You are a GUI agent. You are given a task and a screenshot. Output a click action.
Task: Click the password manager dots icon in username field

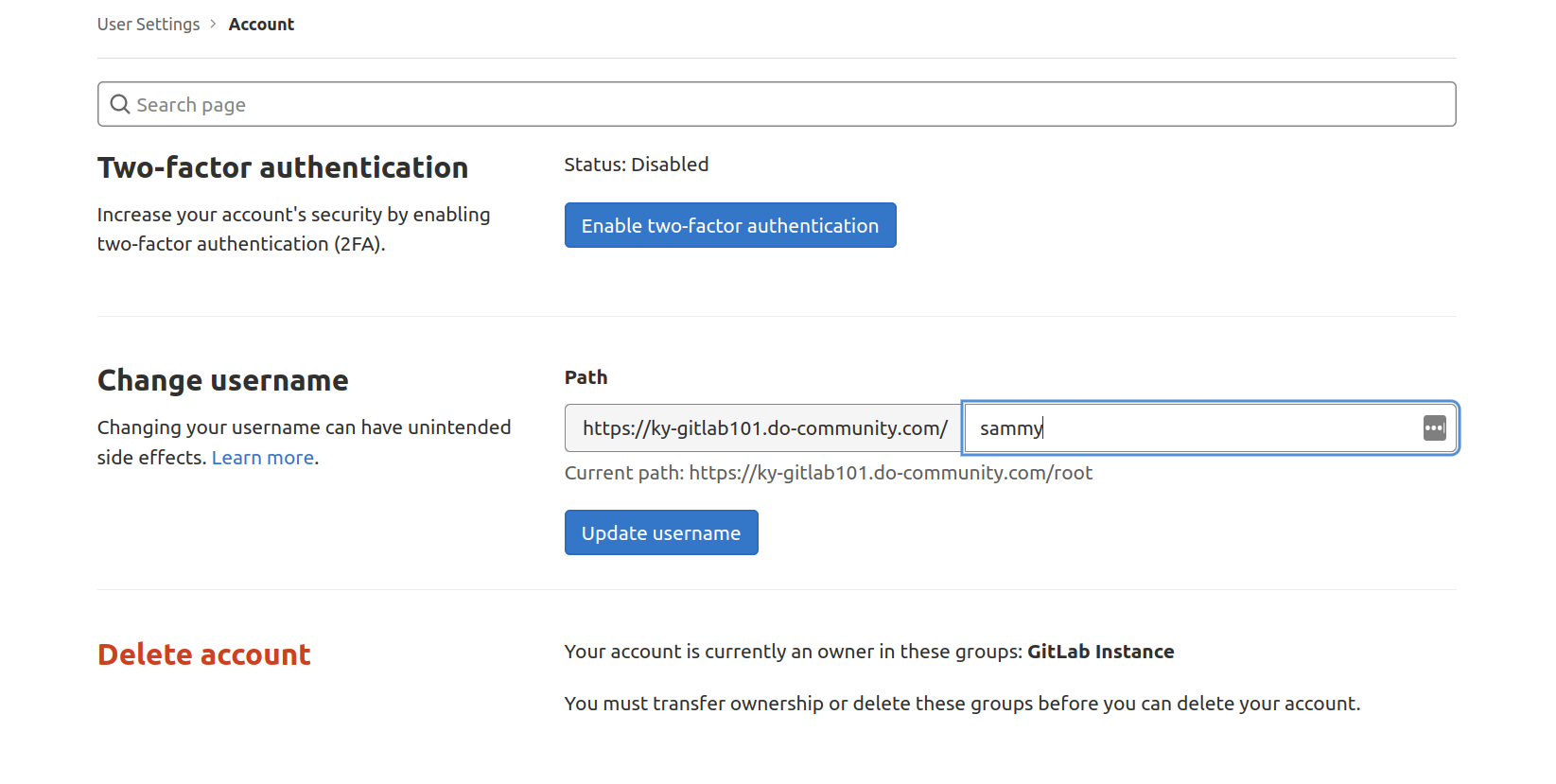(x=1434, y=427)
